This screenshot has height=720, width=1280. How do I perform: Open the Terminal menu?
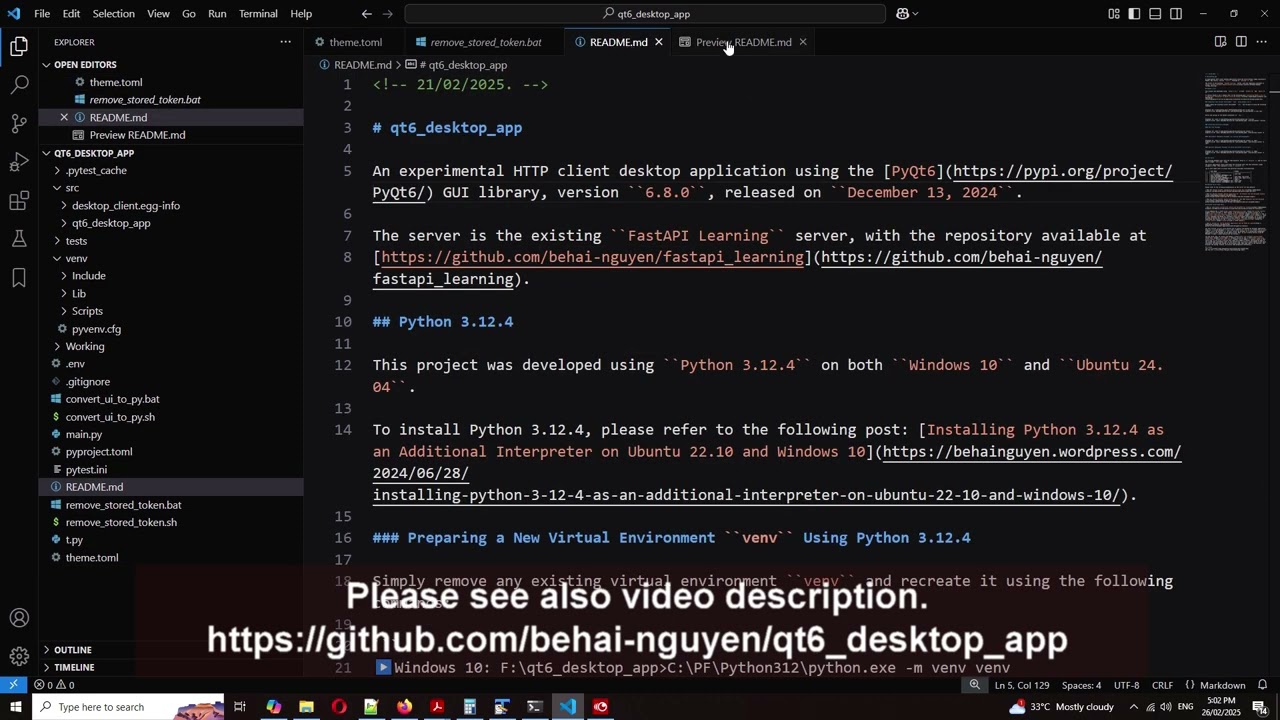(258, 14)
